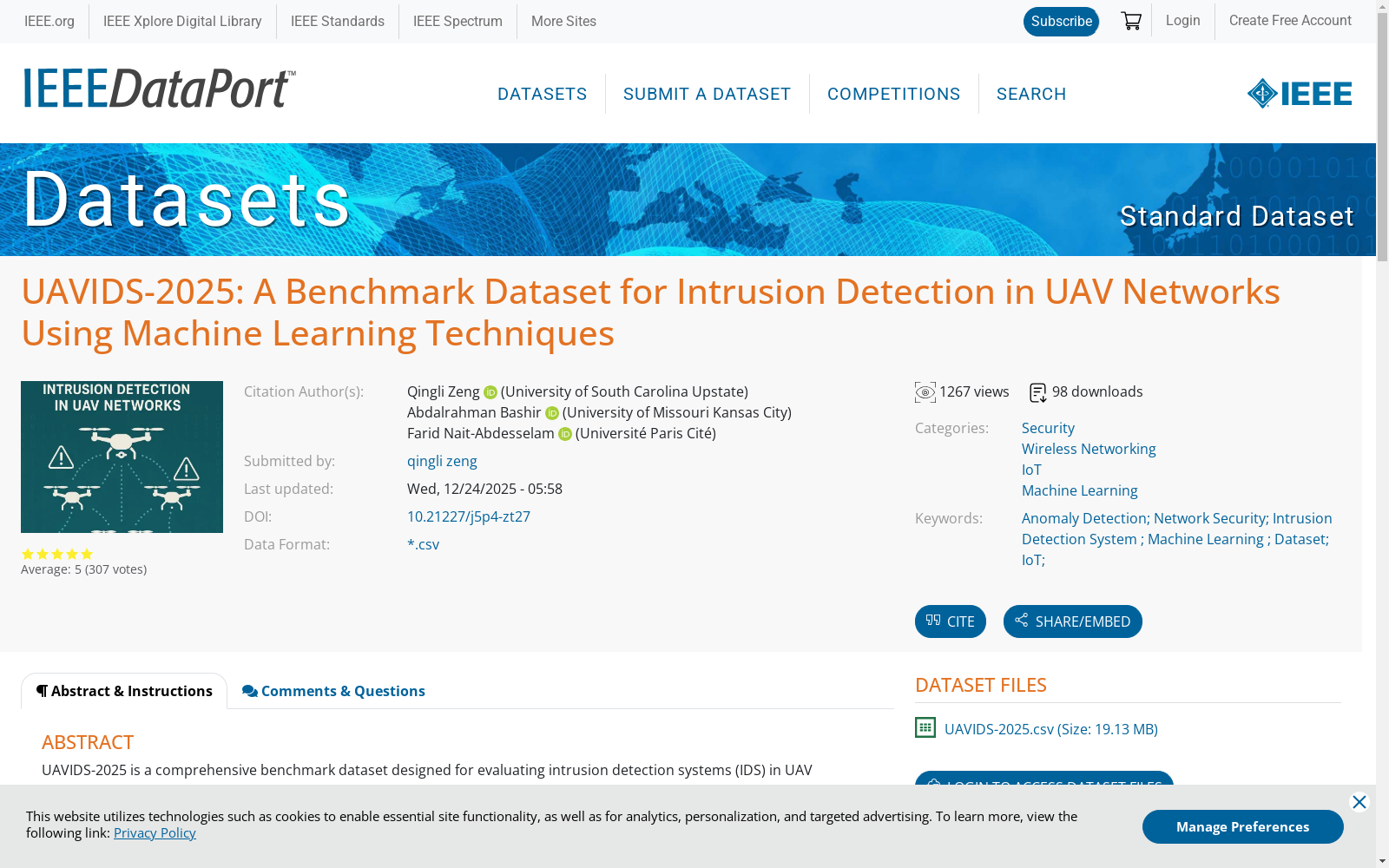Click the page scrollbar up arrow
This screenshot has height=868, width=1389.
1382,7
